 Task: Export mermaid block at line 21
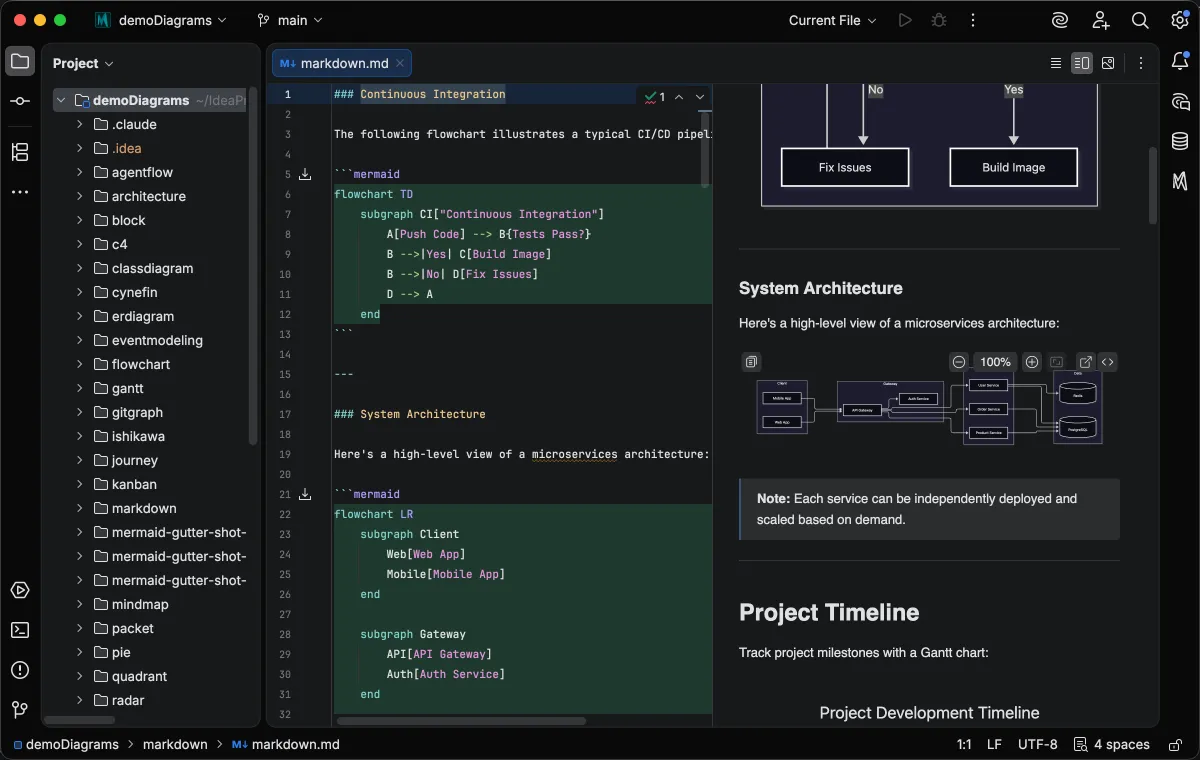[305, 494]
